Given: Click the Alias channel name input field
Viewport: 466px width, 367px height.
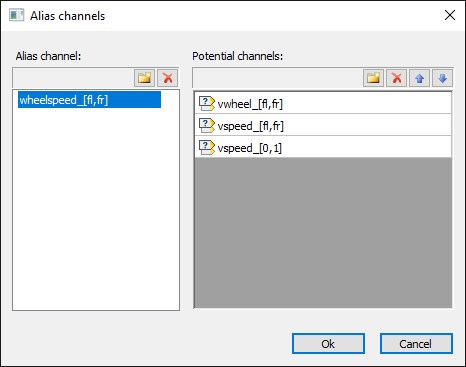Looking at the screenshot, I should [x=73, y=78].
